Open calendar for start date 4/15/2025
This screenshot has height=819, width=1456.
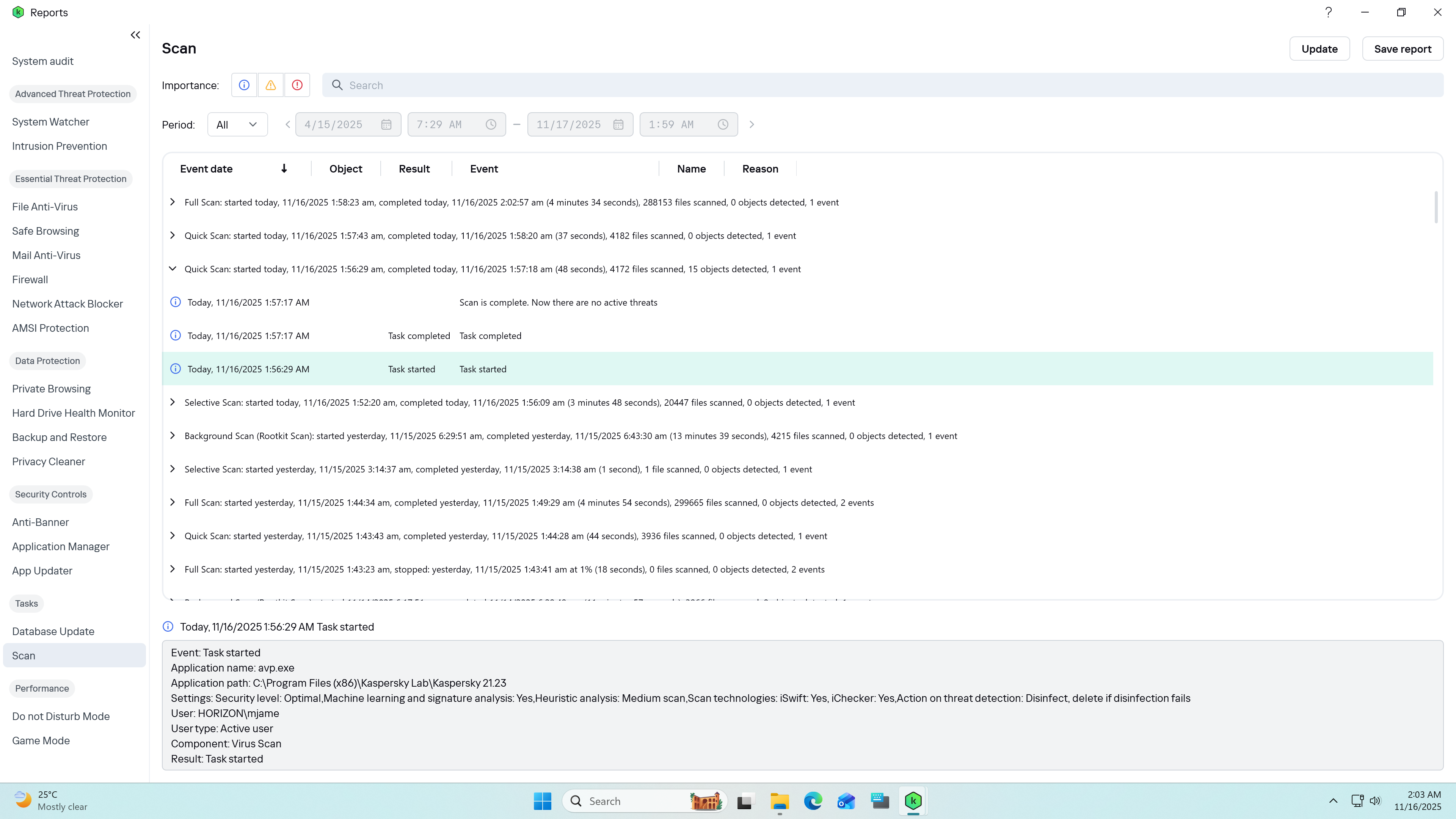386,124
